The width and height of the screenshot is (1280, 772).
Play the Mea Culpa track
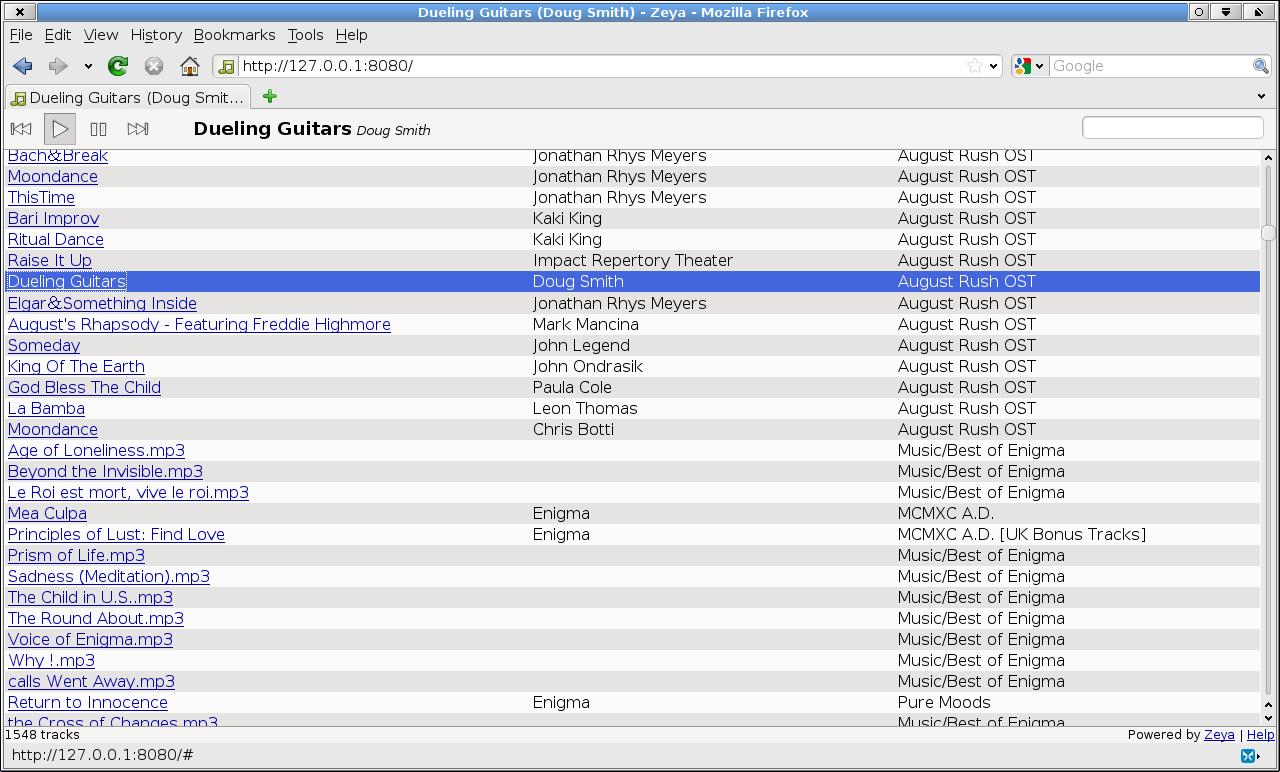pos(47,514)
